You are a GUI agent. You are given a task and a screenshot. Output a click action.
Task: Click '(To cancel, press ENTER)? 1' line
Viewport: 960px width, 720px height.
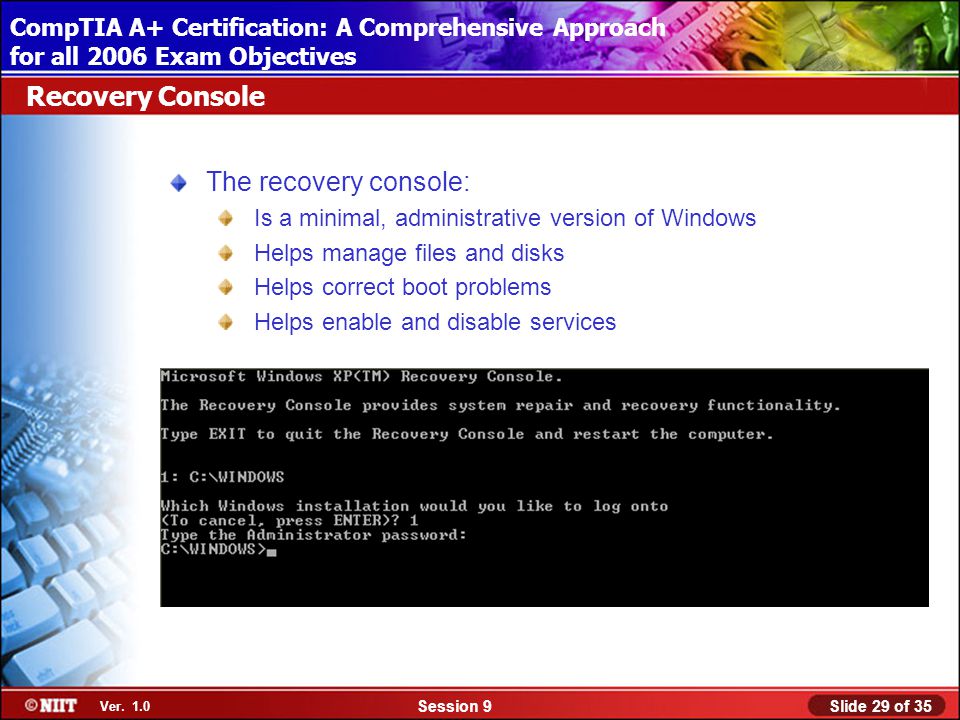click(x=290, y=520)
